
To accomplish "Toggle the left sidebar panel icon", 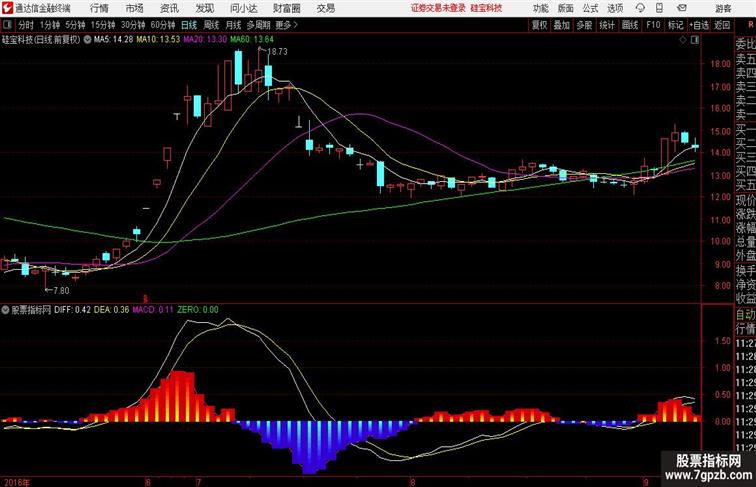I will pyautogui.click(x=7, y=25).
